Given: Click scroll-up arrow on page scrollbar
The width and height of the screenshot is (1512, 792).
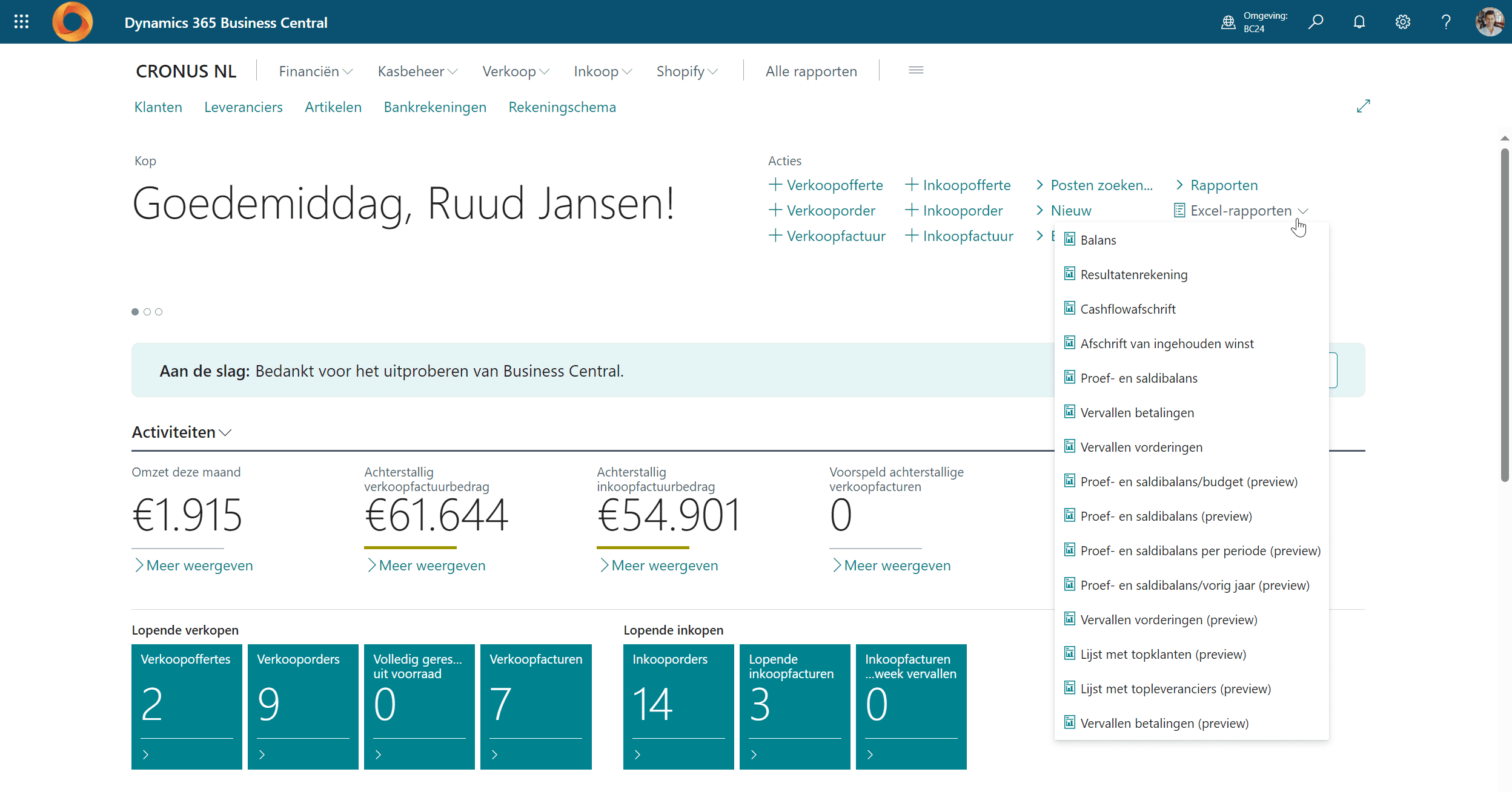Looking at the screenshot, I should tap(1505, 139).
